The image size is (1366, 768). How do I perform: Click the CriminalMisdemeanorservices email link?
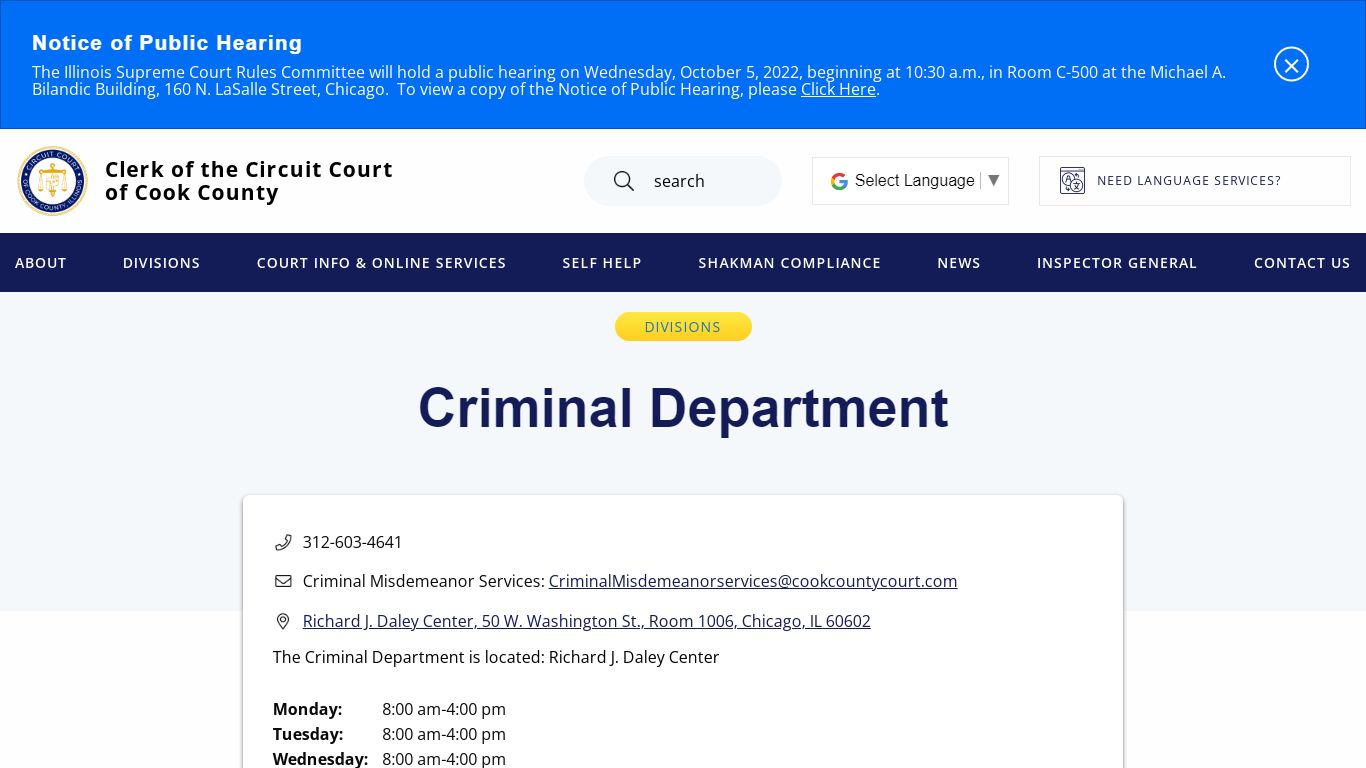coord(752,581)
